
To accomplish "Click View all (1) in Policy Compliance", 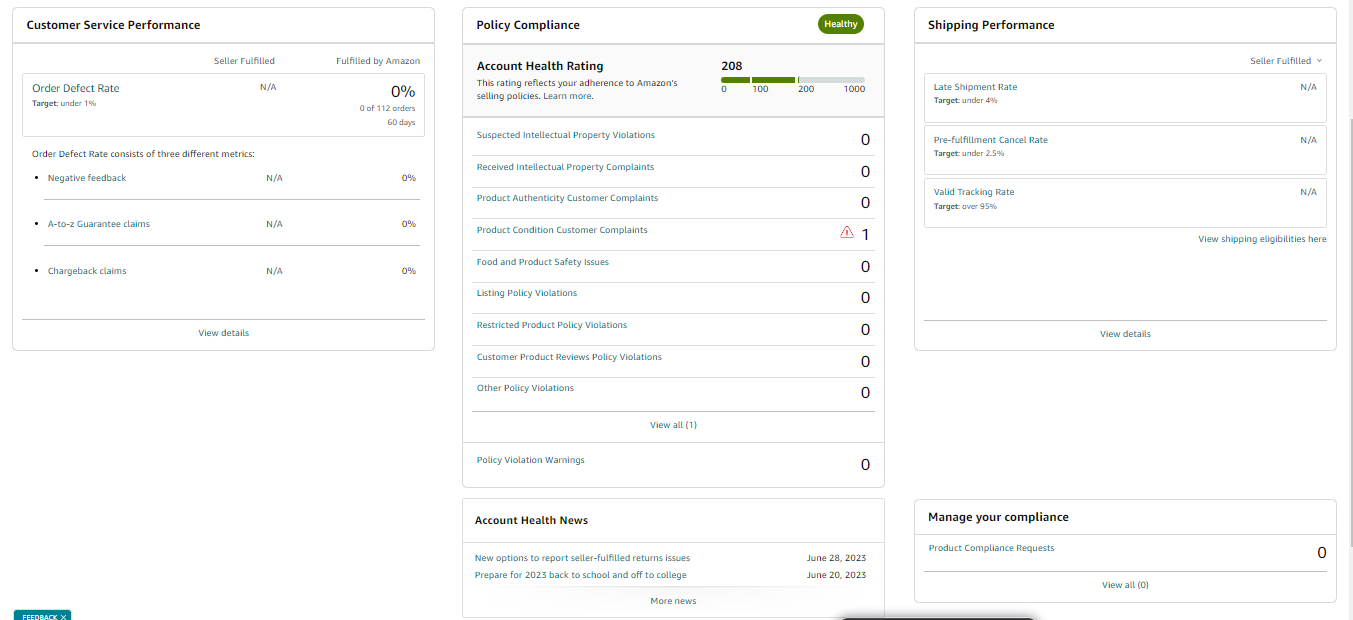I will coord(673,425).
